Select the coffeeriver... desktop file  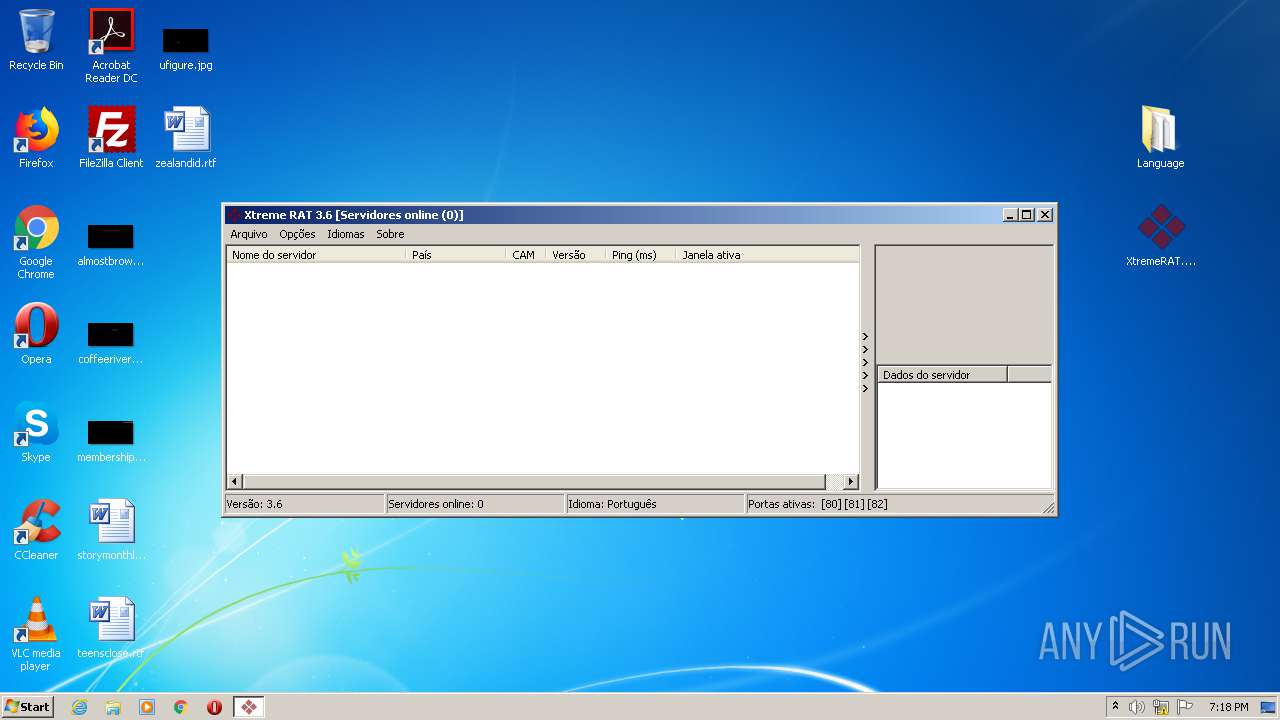coord(111,342)
